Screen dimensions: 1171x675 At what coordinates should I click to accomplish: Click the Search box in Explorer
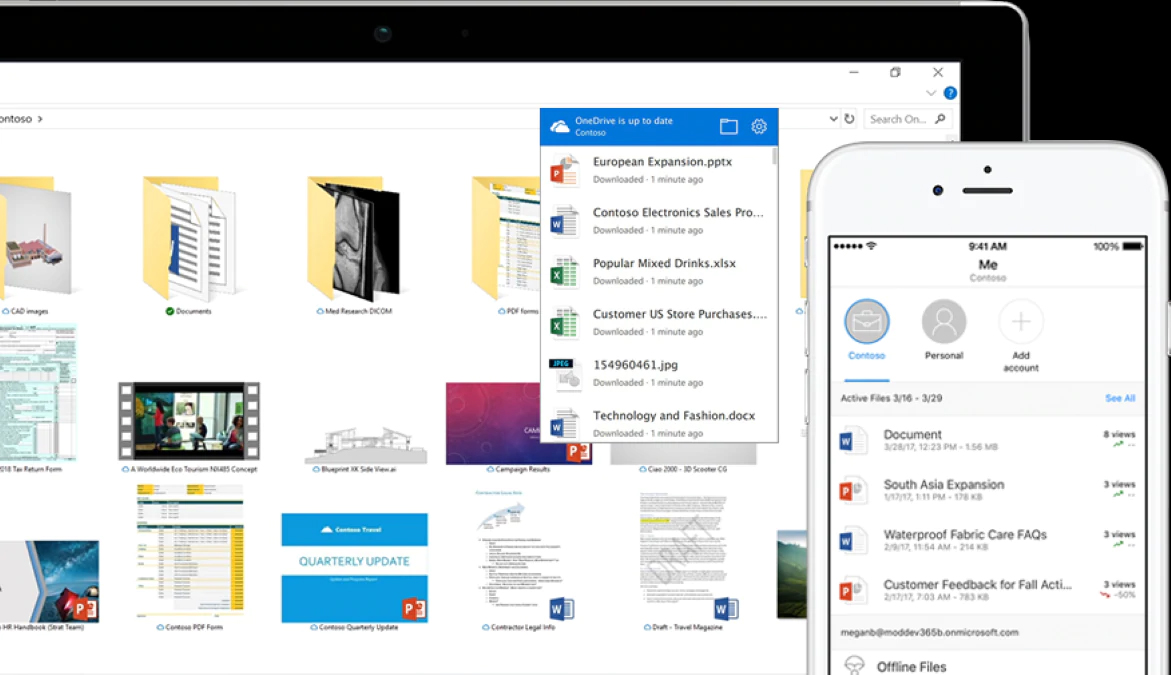[x=898, y=119]
